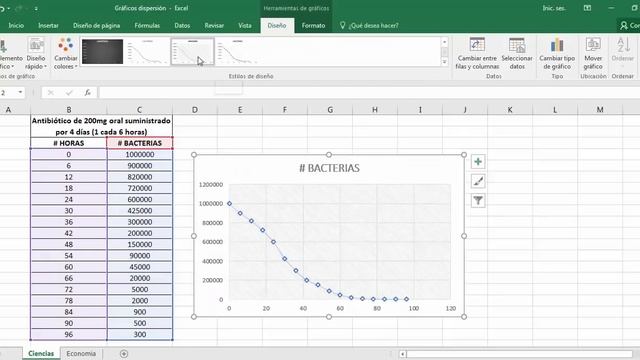This screenshot has height=360, width=640.
Task: Click Inic. ses. sign-in link
Action: [x=554, y=8]
